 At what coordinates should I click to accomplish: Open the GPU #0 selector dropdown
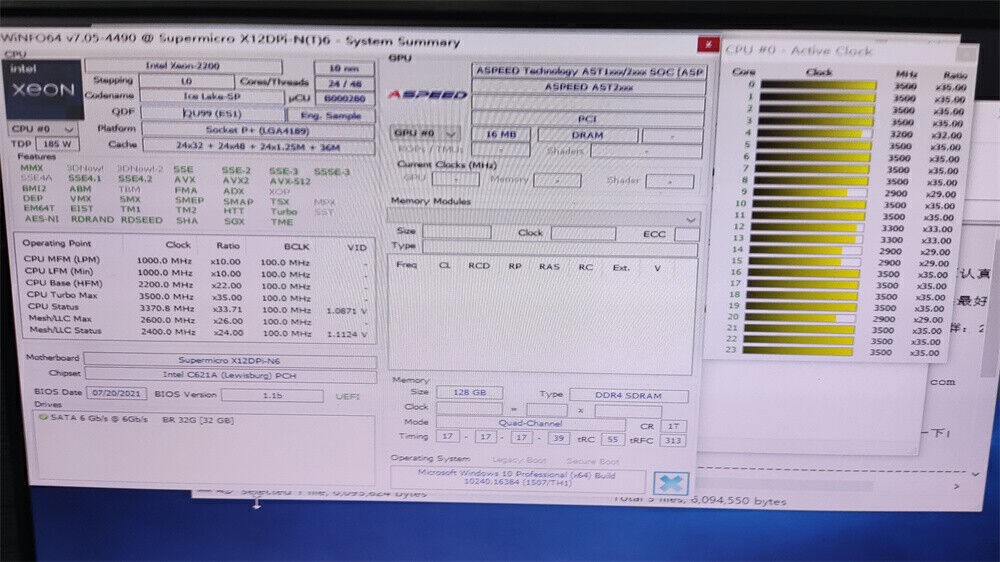(x=425, y=133)
